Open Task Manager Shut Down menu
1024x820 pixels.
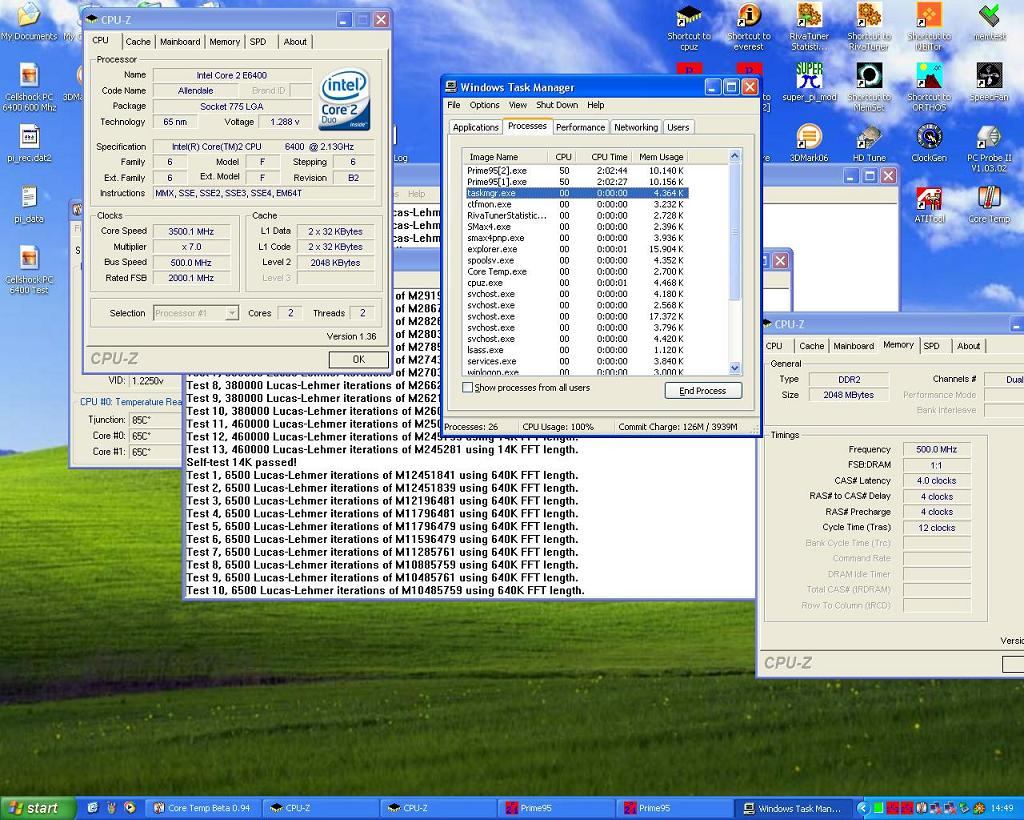[557, 105]
